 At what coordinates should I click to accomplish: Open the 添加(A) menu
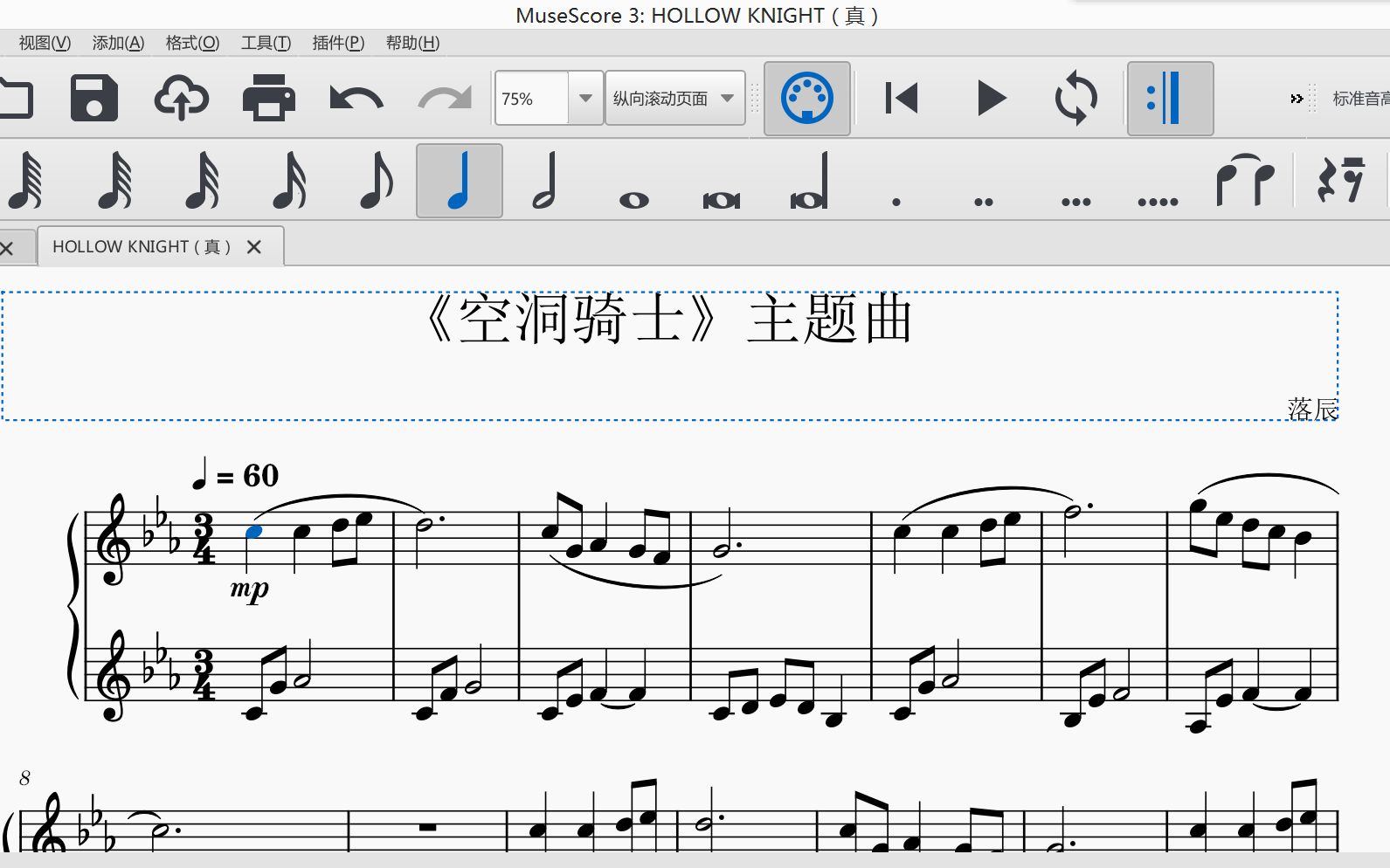118,43
